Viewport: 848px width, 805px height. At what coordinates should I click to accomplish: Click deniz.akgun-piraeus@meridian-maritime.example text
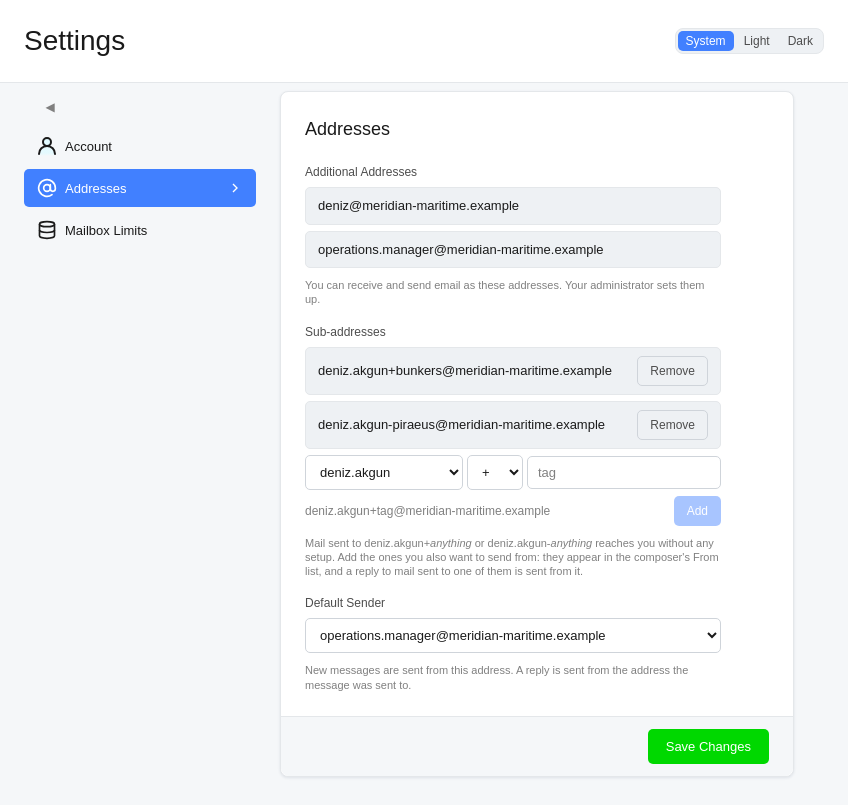coord(461,425)
